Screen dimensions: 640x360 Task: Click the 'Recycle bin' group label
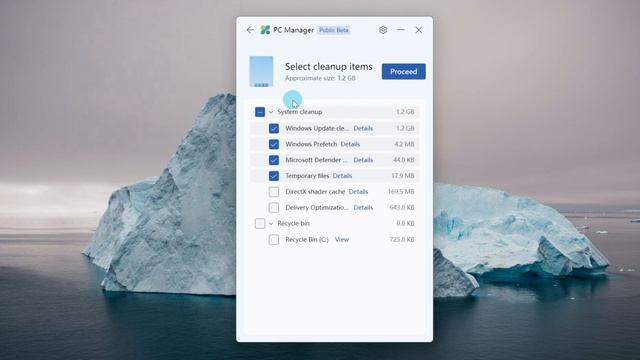tap(293, 223)
